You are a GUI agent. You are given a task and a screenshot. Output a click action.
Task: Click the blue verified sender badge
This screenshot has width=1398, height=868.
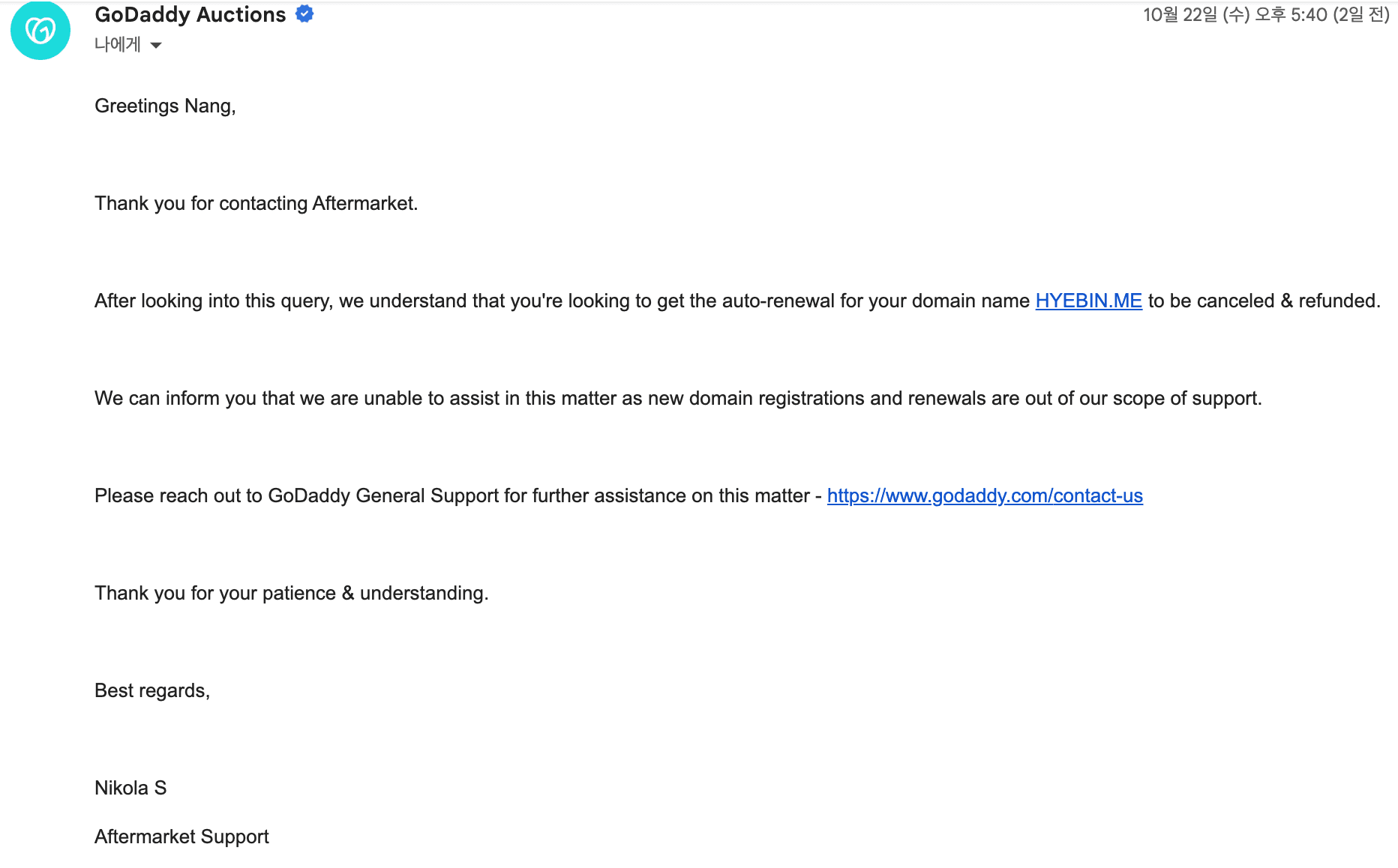(304, 14)
